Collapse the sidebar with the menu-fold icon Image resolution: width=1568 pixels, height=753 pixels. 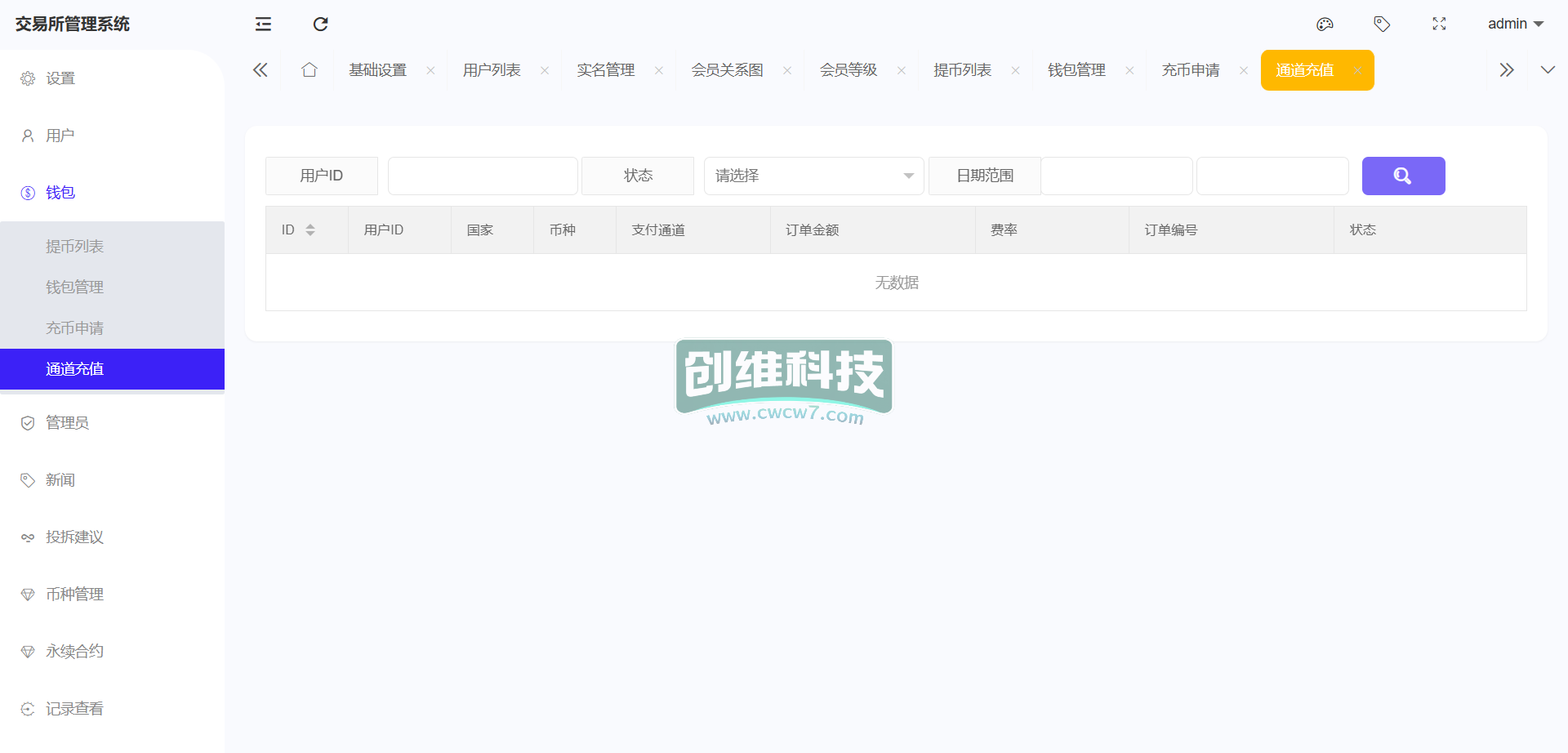(263, 25)
